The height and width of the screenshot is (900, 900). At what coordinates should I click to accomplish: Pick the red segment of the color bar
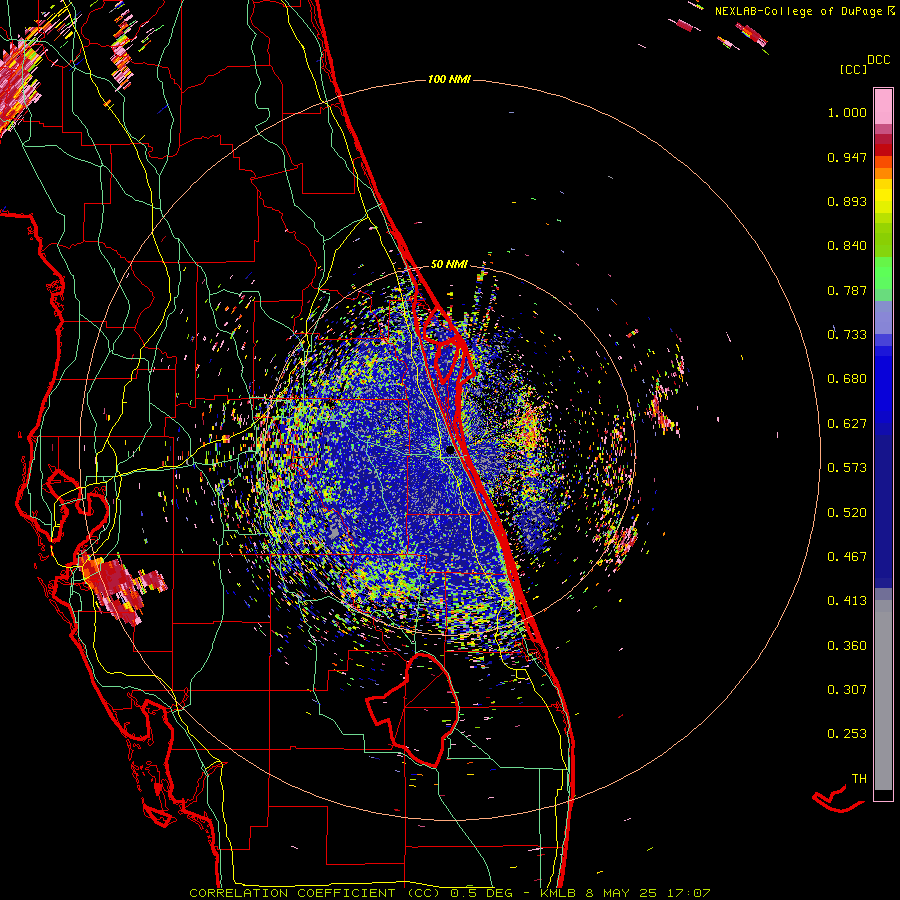tap(883, 150)
